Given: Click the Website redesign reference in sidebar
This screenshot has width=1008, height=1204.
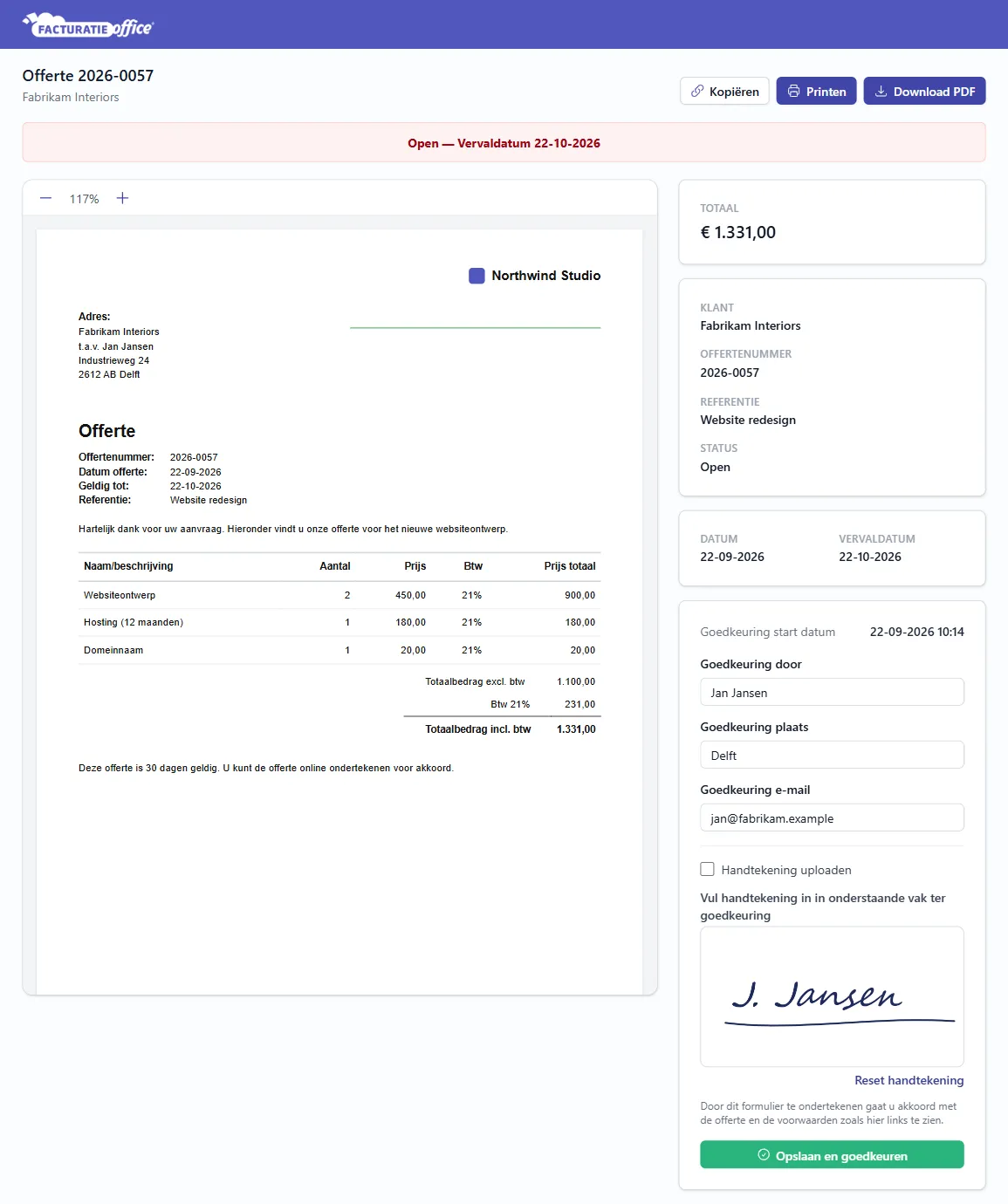Looking at the screenshot, I should click(x=748, y=420).
